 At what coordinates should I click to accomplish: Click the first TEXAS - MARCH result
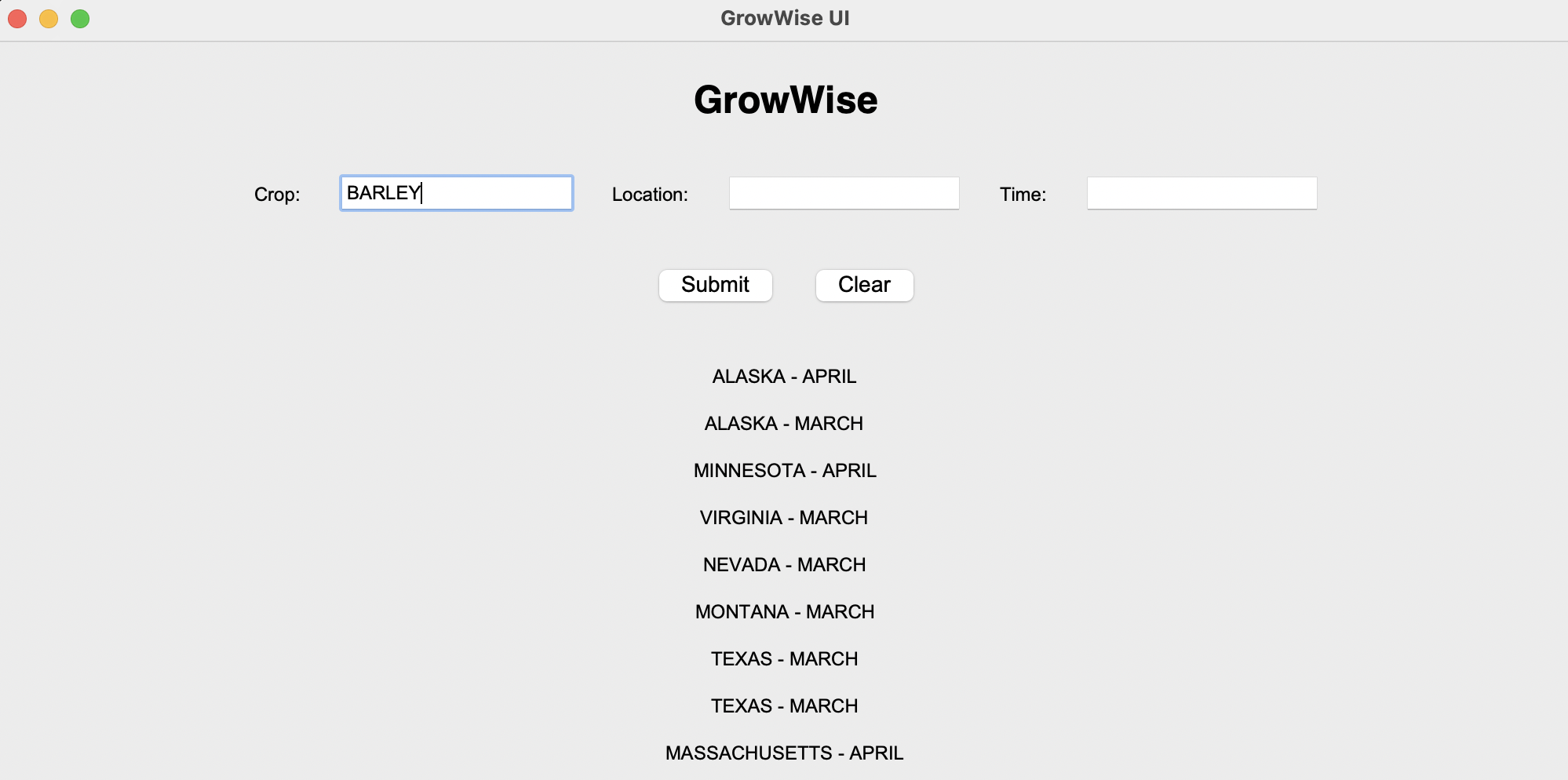(784, 658)
